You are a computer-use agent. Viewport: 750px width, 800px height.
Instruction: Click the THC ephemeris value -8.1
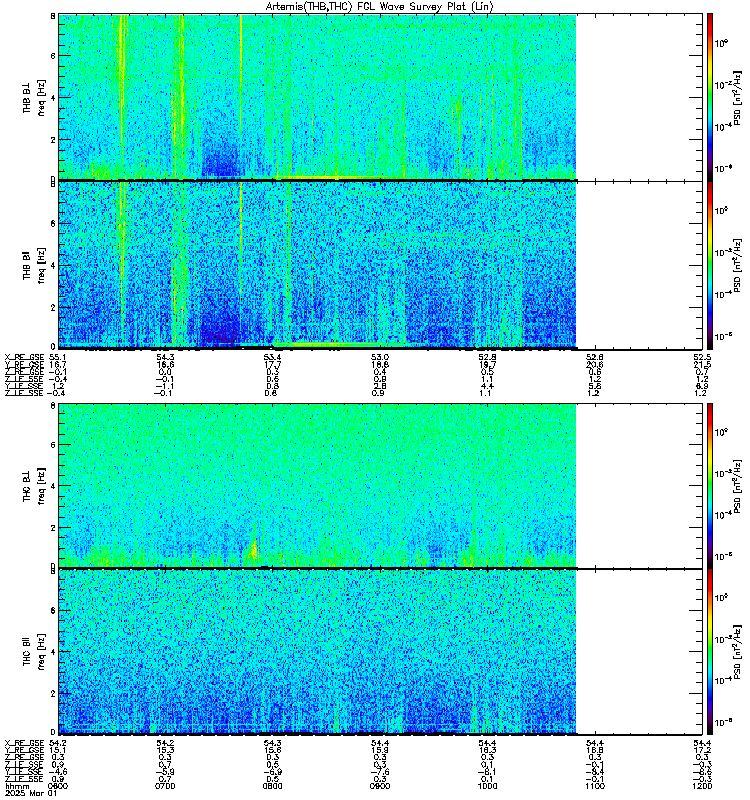click(x=487, y=772)
